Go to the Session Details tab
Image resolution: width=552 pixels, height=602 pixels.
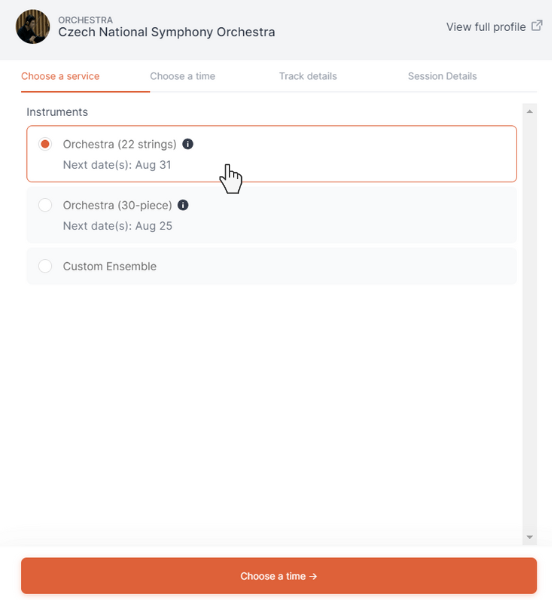click(442, 76)
